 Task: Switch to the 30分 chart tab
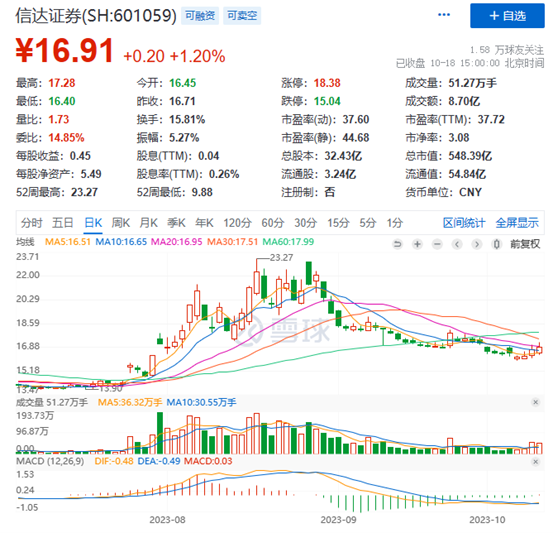305,223
